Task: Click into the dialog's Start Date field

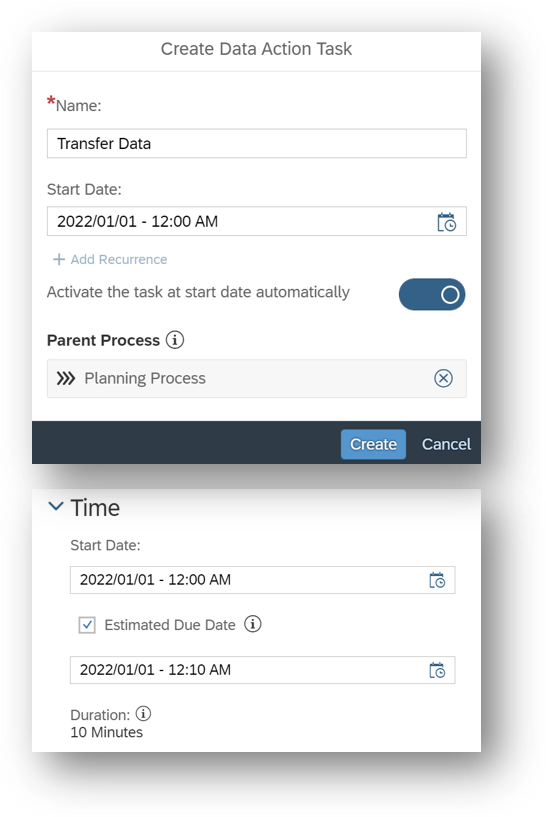Action: [257, 221]
